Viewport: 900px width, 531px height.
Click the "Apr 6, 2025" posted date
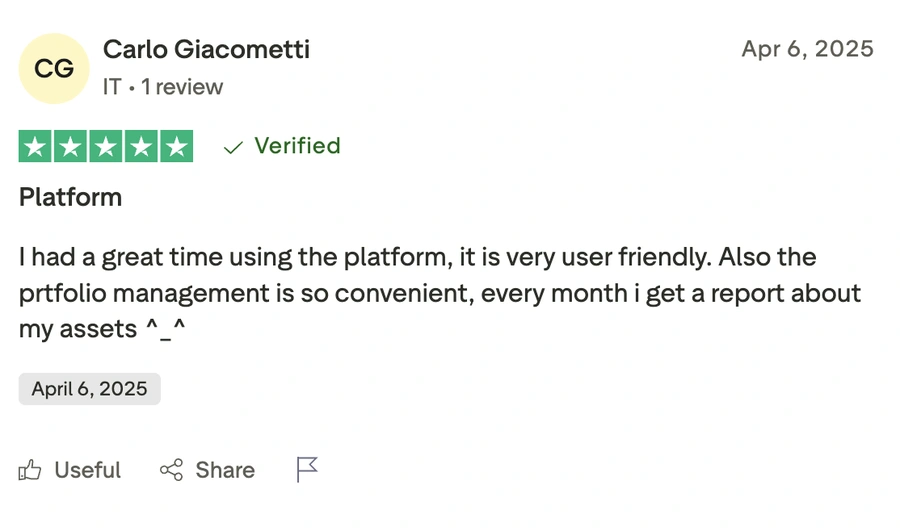tap(807, 49)
